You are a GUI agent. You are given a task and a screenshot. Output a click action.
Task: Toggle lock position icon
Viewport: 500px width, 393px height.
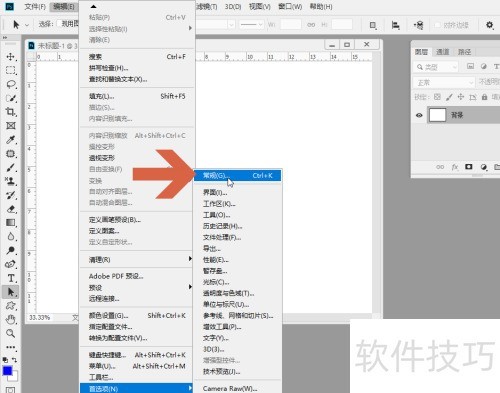click(x=461, y=97)
